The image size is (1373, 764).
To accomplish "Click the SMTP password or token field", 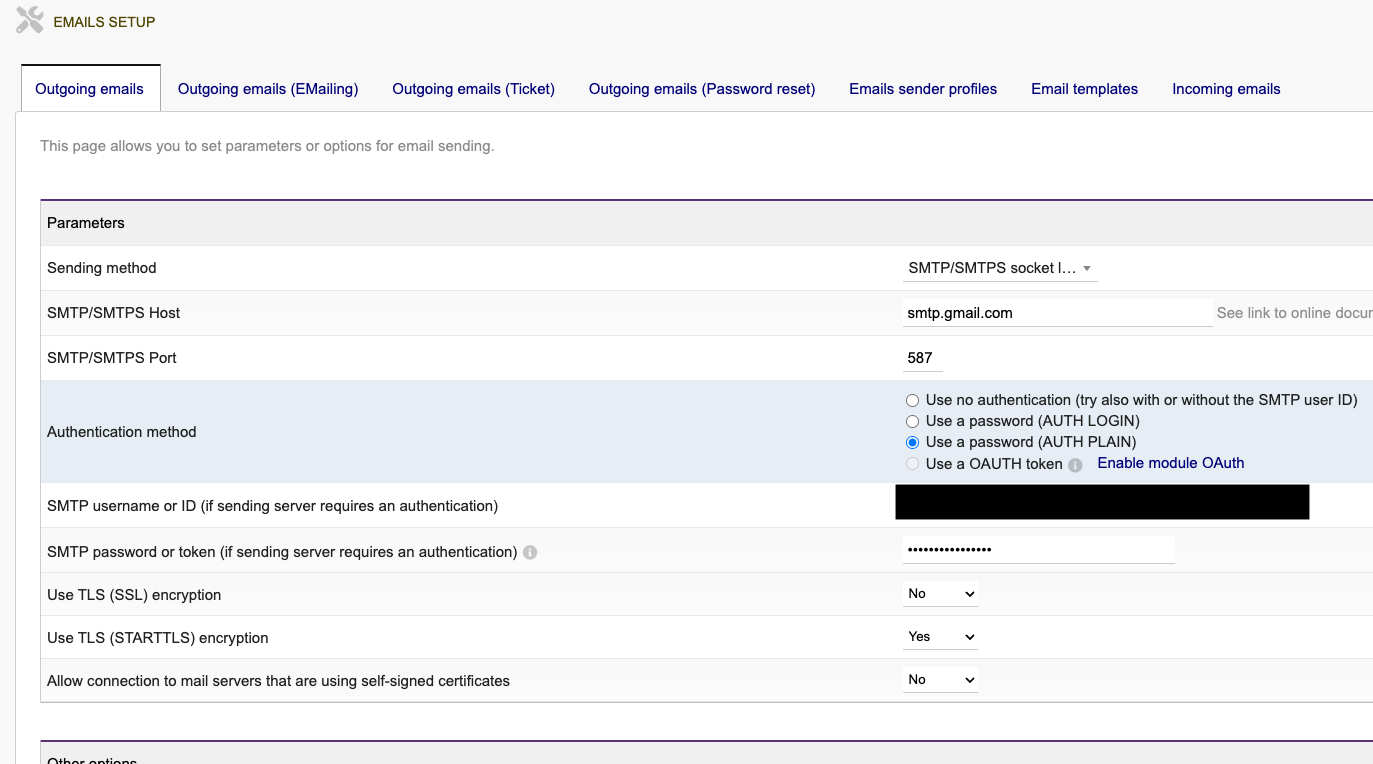I will (1038, 550).
